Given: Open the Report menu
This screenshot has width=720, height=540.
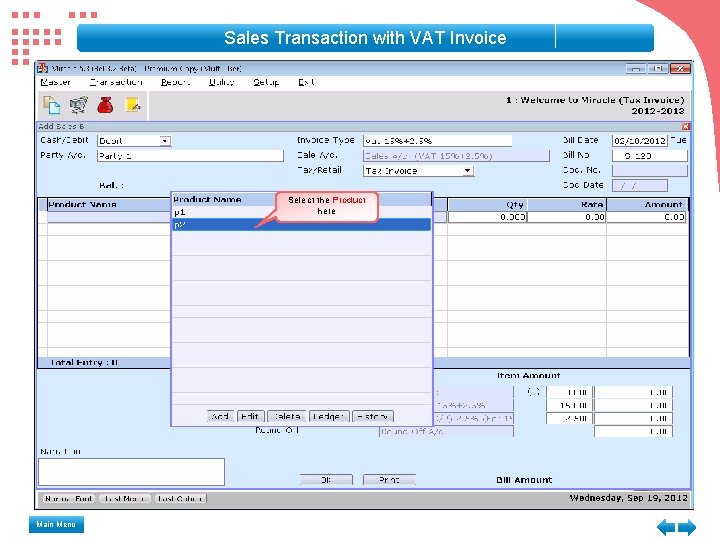Looking at the screenshot, I should (175, 82).
